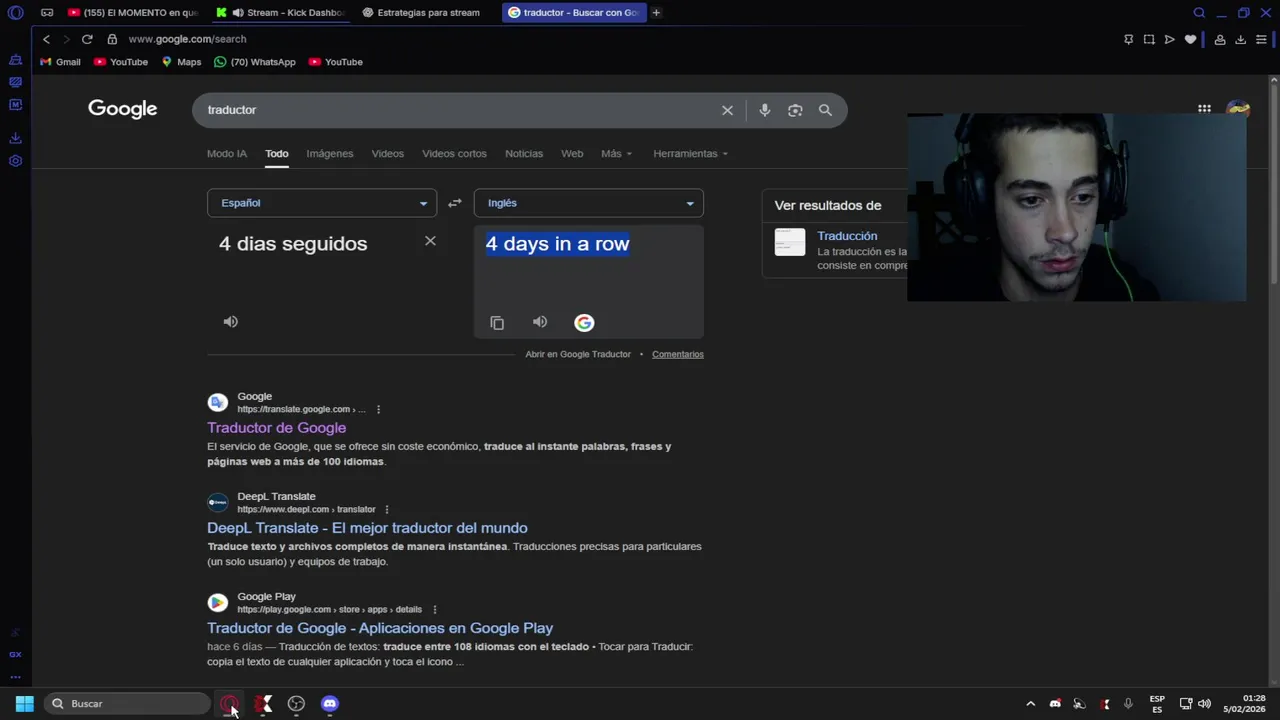1280x720 pixels.
Task: Take a snapshot using the toolbar snapshot icon
Action: tap(1149, 39)
